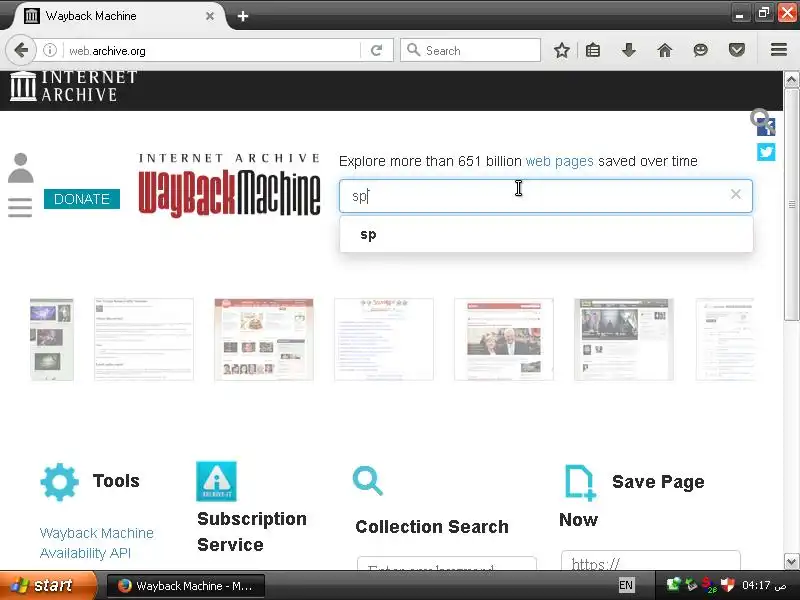Follow the 'web pages' link
The width and height of the screenshot is (800, 600).
pos(559,161)
